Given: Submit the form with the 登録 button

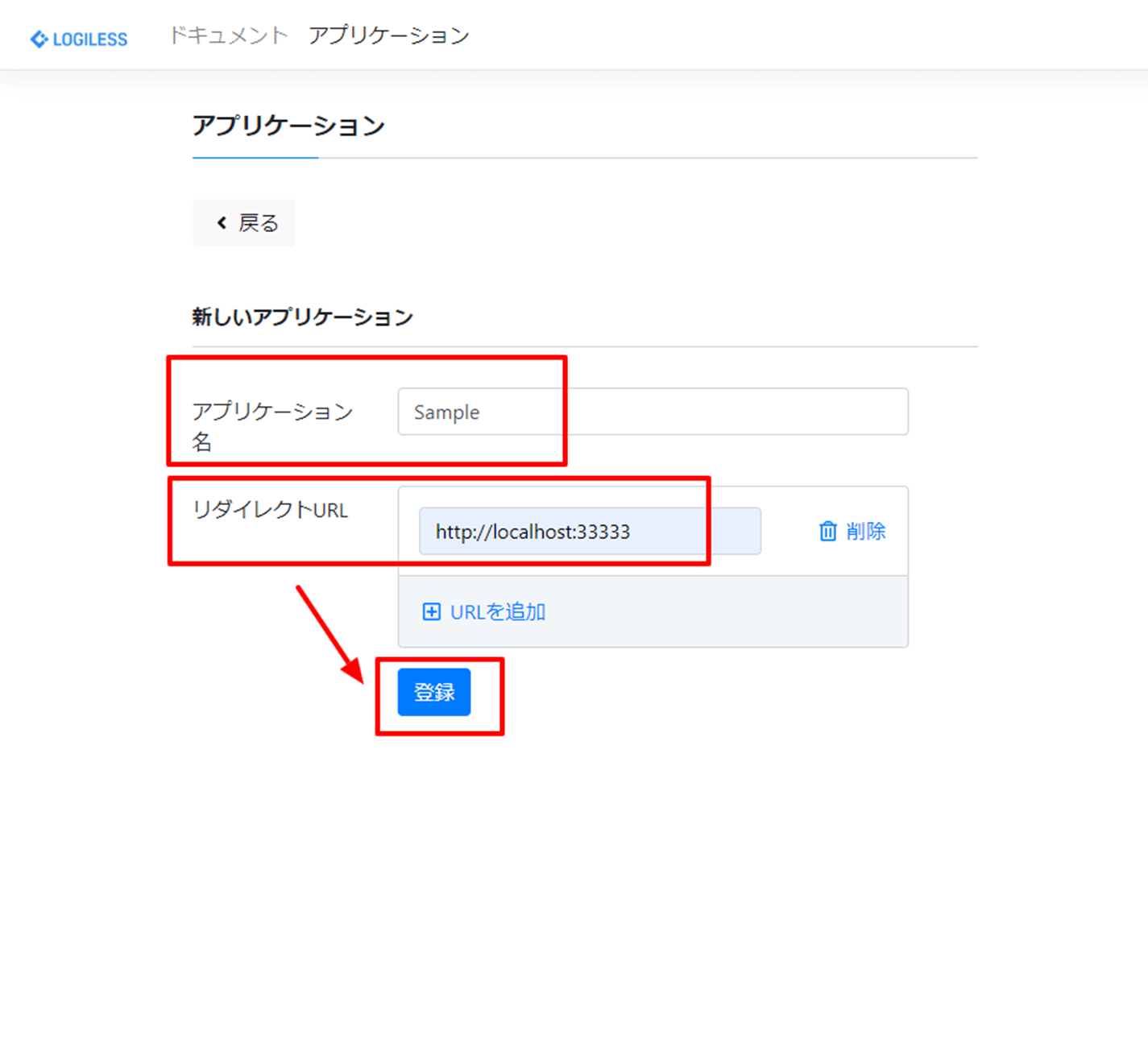Looking at the screenshot, I should [x=434, y=692].
